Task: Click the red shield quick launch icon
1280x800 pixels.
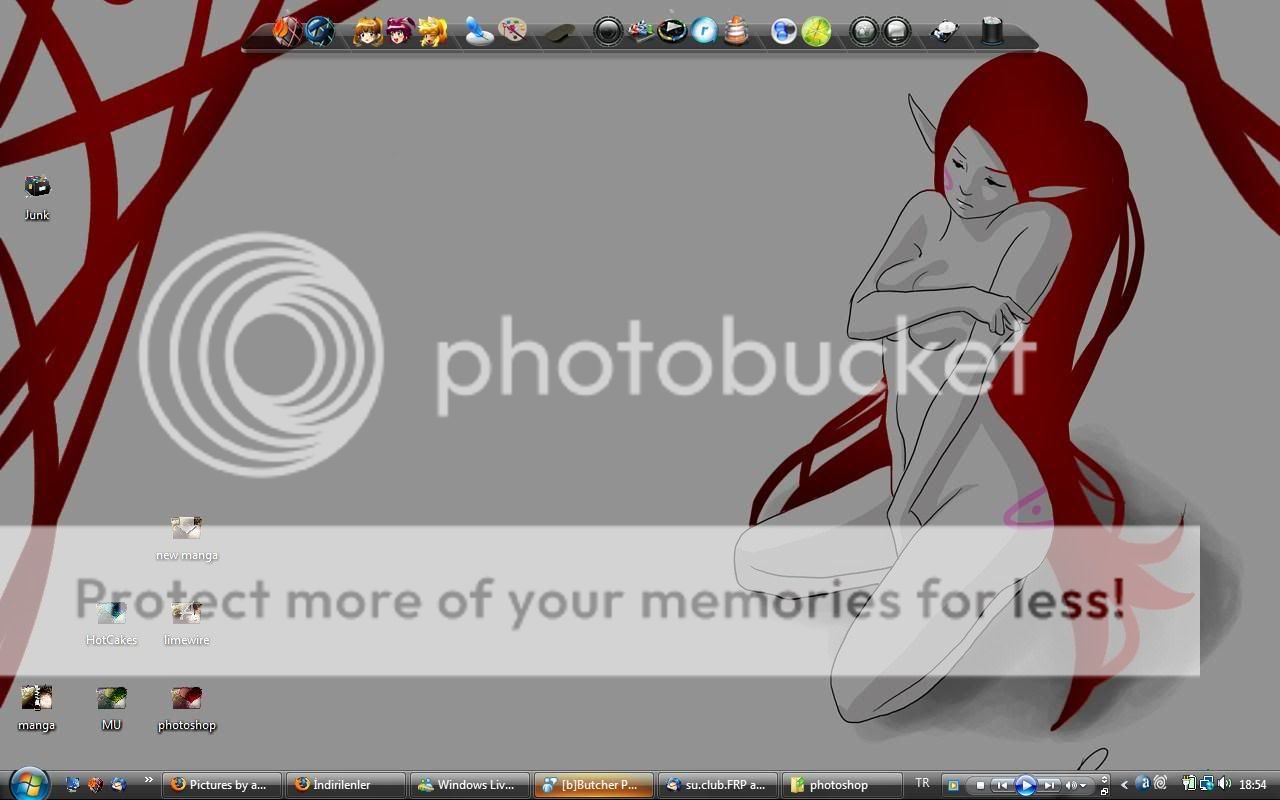Action: [x=96, y=785]
